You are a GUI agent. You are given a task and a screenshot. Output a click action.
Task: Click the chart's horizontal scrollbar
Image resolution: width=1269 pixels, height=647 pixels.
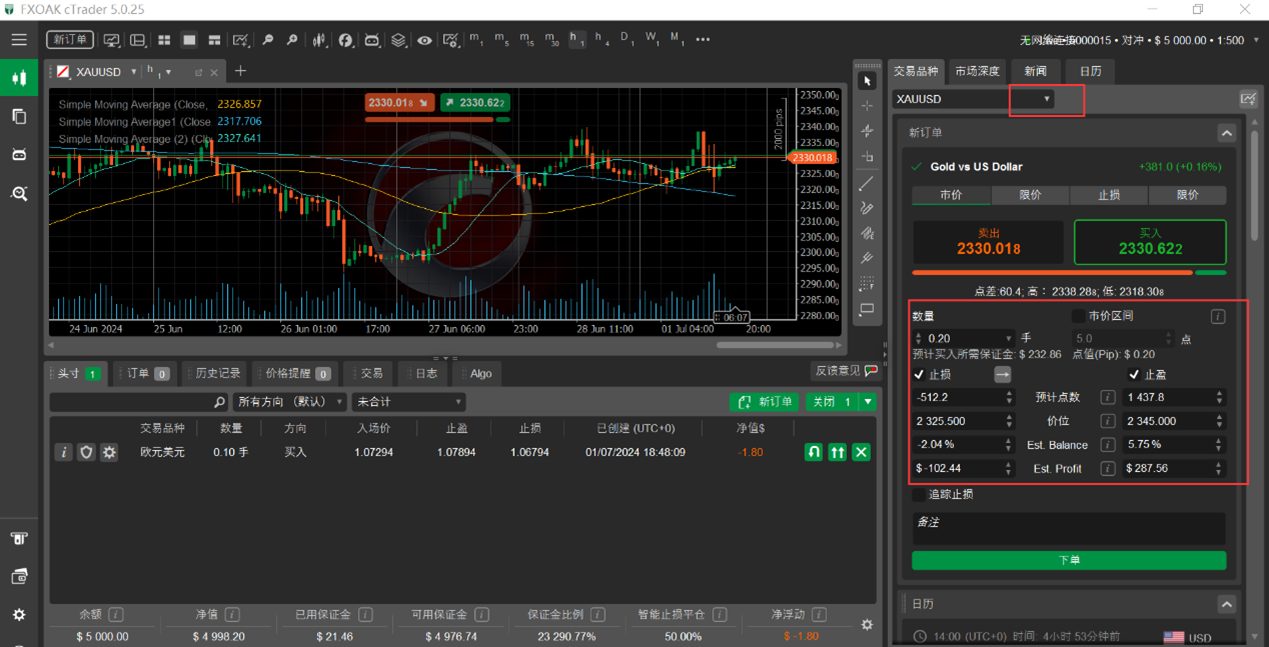point(775,345)
